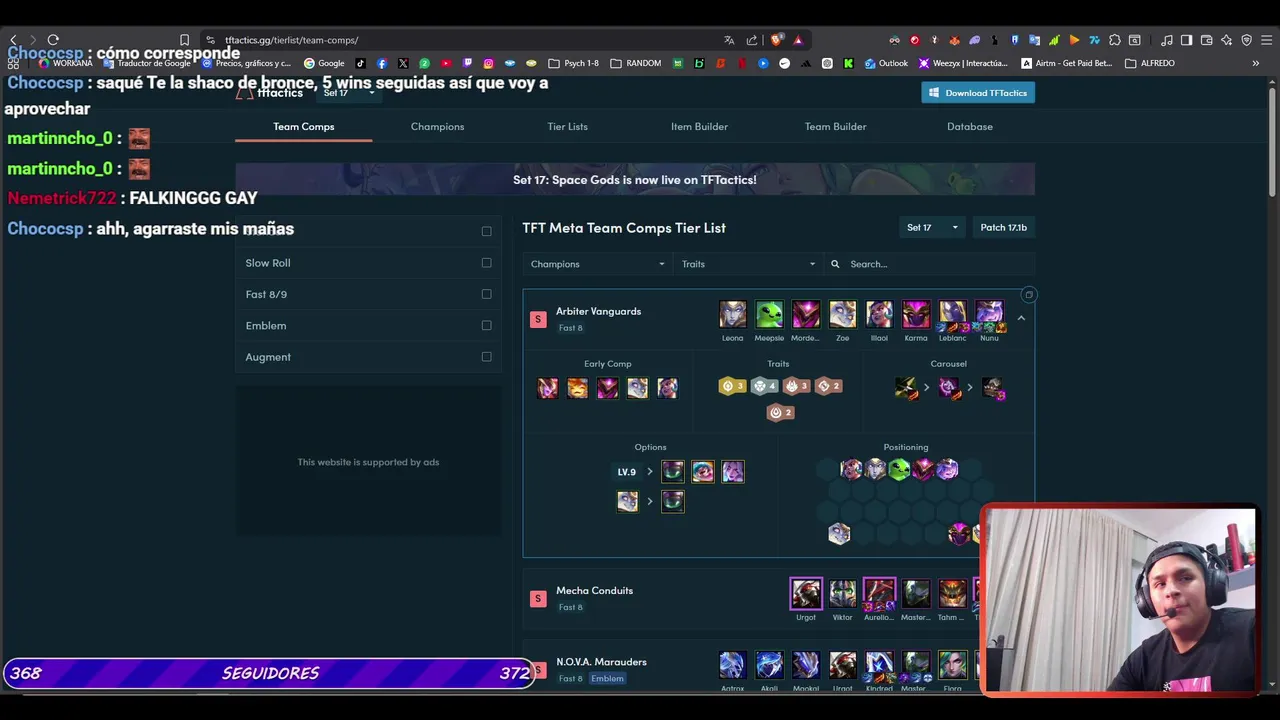Open header Set 17 dropdown beside tftactics logo
Image resolution: width=1280 pixels, height=720 pixels.
coord(348,93)
